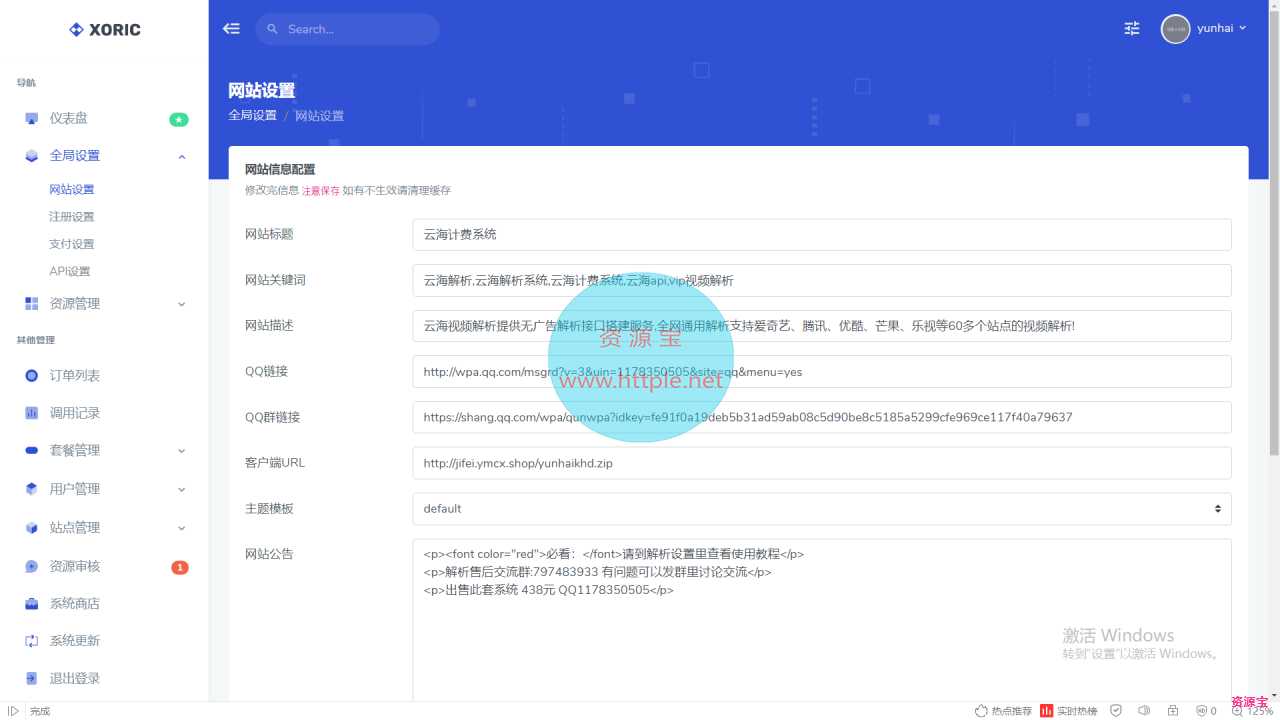Screen dimensions: 1280x720
Task: Click the 网站标题 input field
Action: click(822, 235)
